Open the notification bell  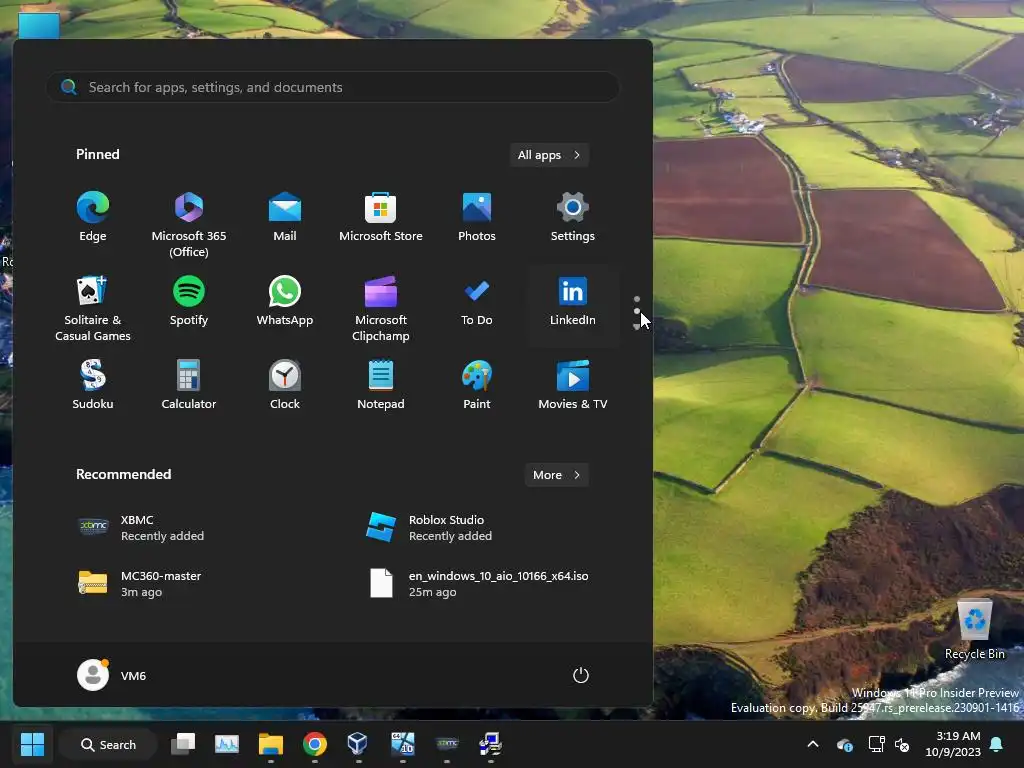(997, 744)
